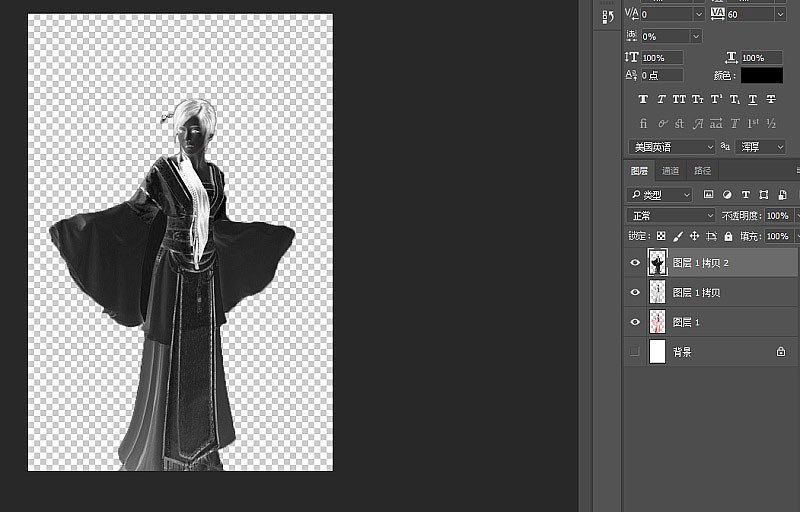Expand the 美国英语 language dropdown
The height and width of the screenshot is (512, 800).
(670, 147)
